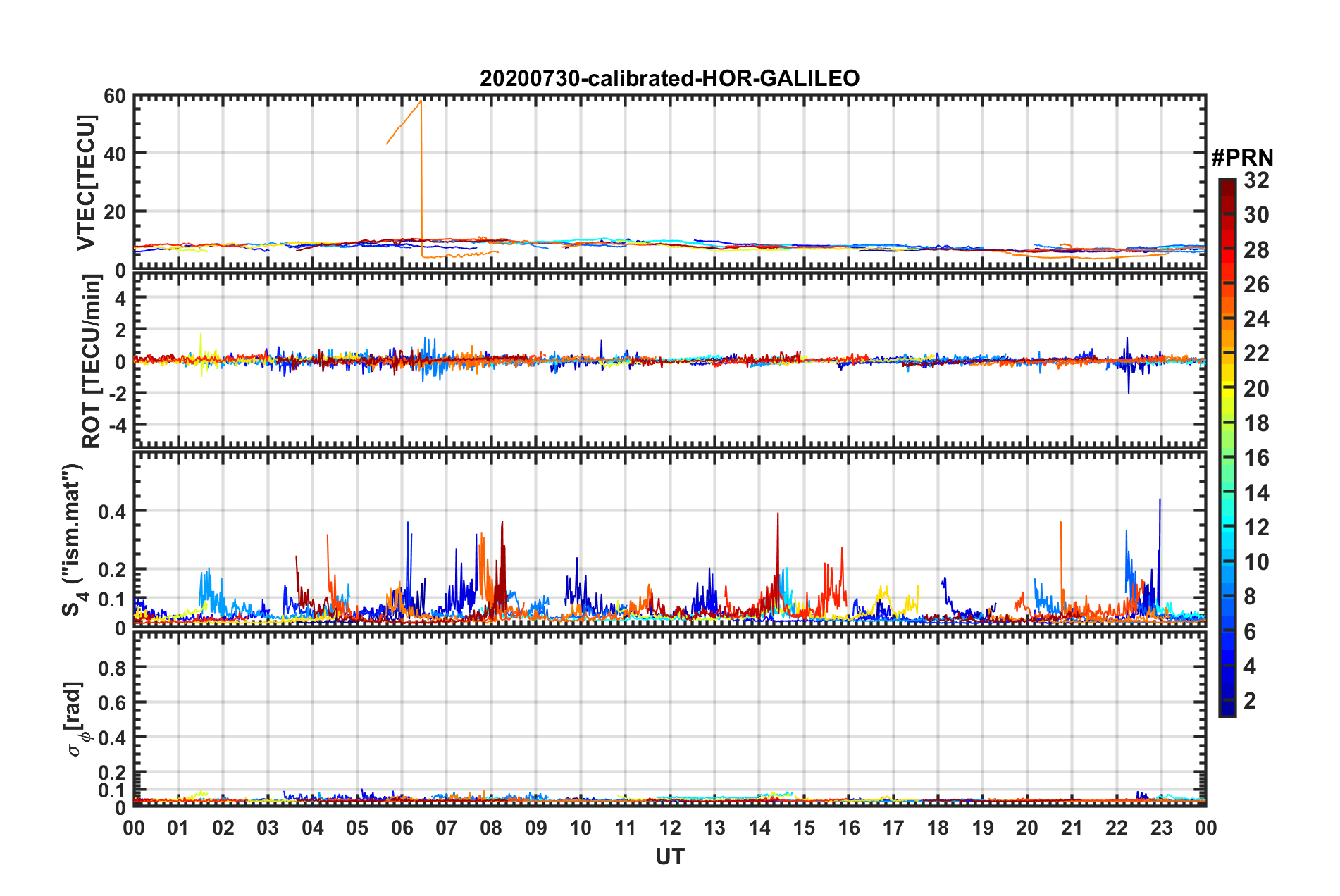Select σφ axis tick label "0.8"
Screen dimensions: 1340x896
pos(112,668)
